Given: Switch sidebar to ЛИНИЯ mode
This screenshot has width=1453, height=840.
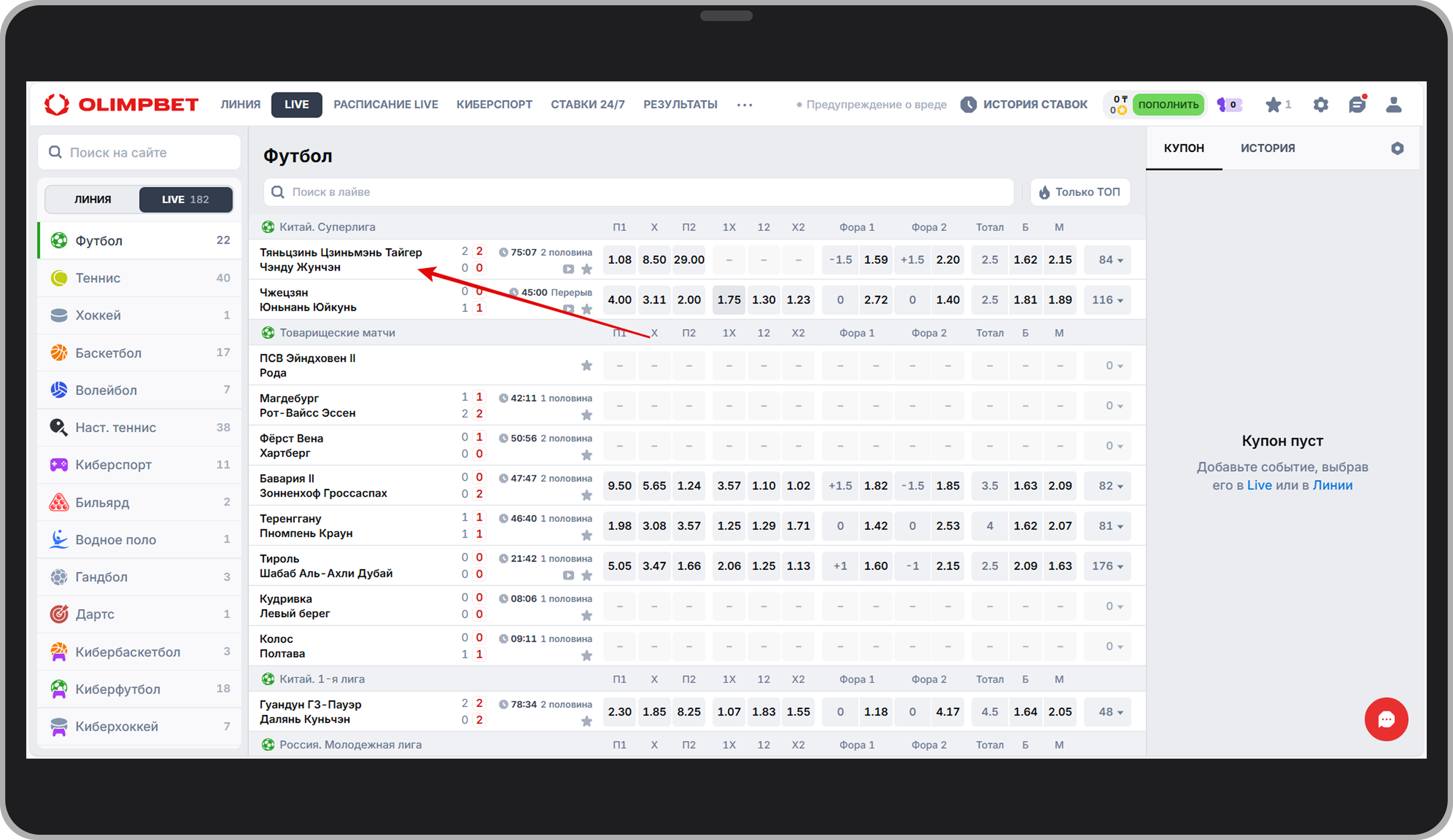Looking at the screenshot, I should coord(92,199).
